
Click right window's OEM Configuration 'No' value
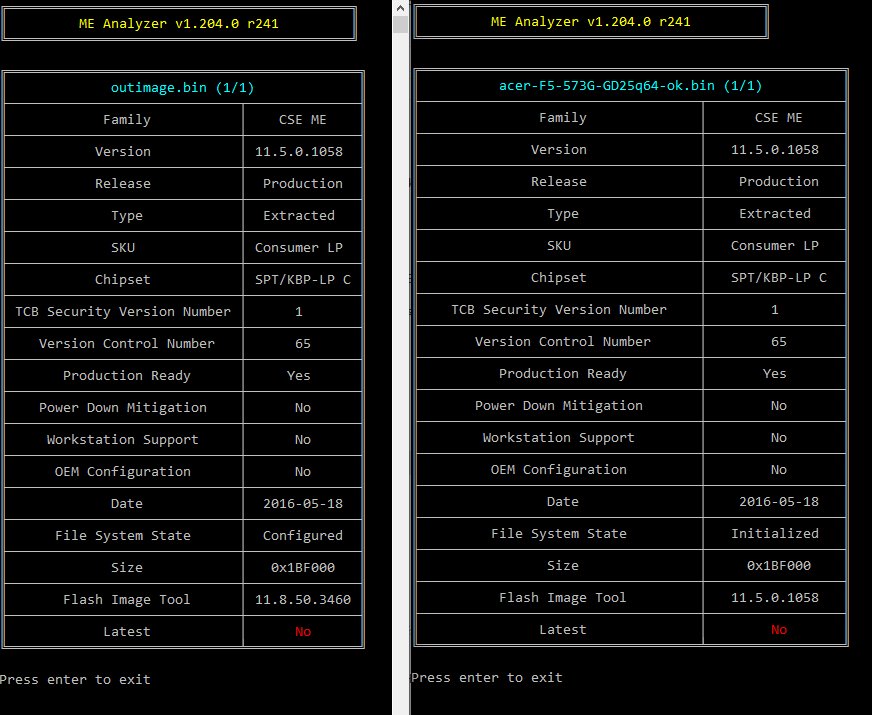(779, 469)
